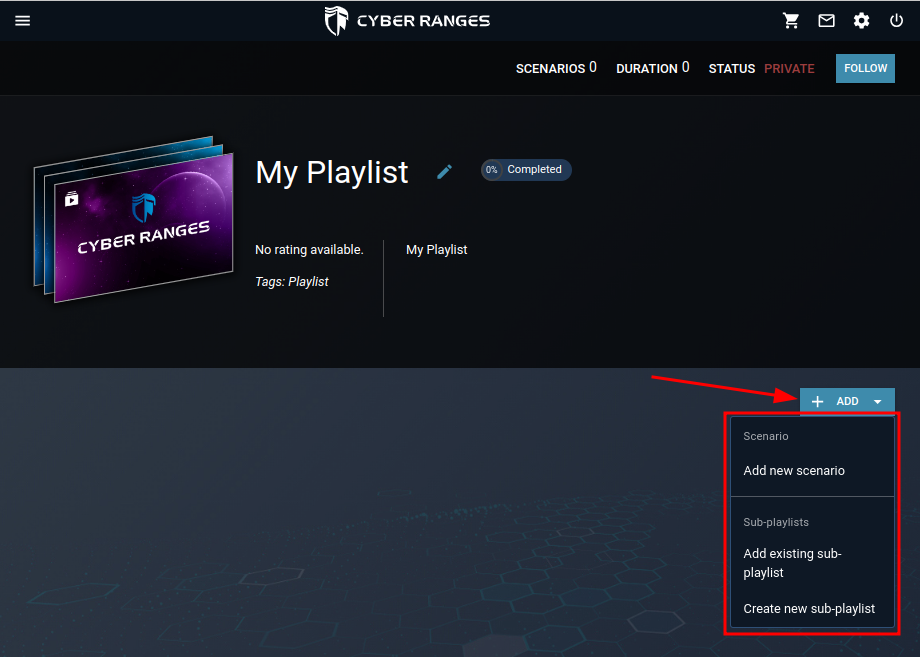Click the power/logout icon
The width and height of the screenshot is (920, 657).
(x=896, y=20)
